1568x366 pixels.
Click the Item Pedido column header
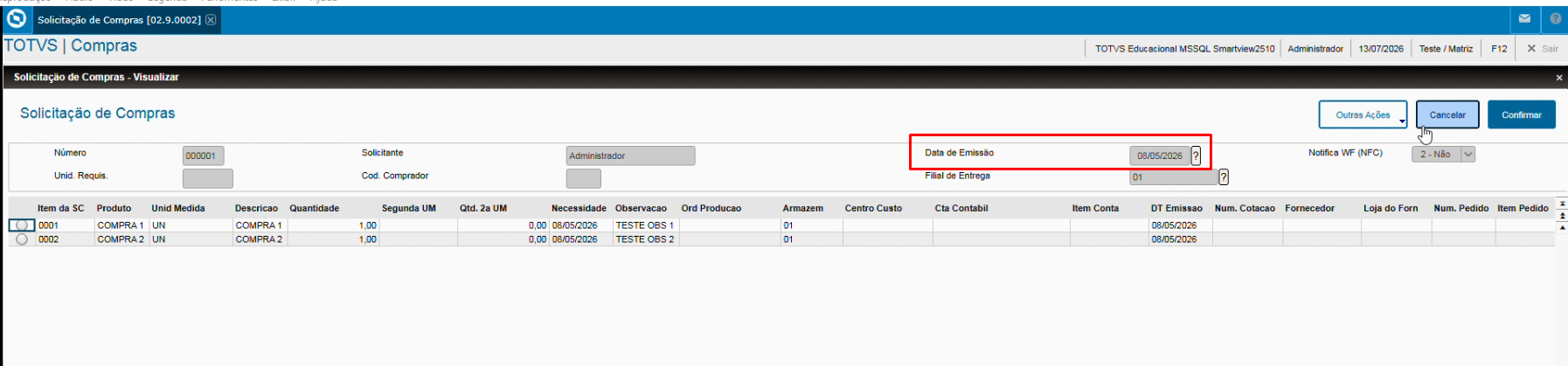click(1523, 208)
